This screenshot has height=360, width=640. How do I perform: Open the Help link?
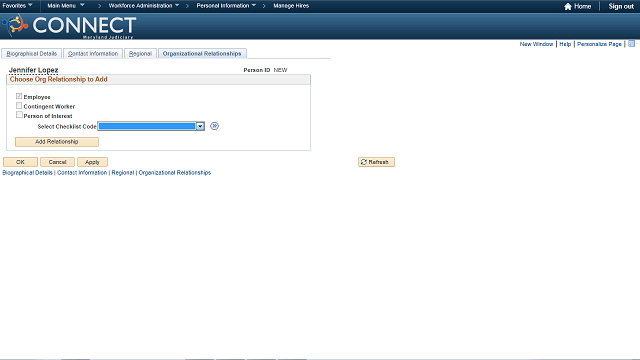565,44
